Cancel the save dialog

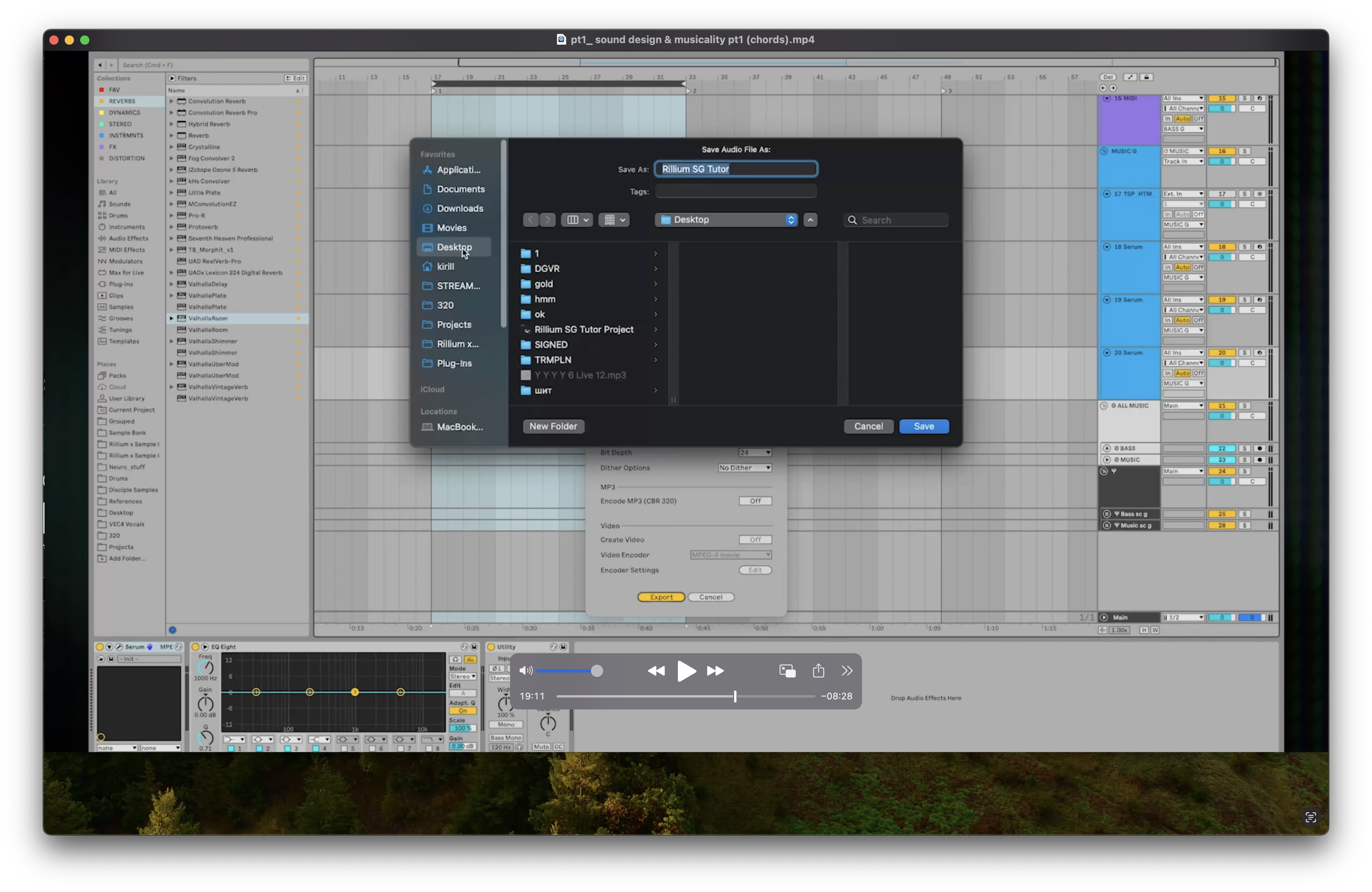(868, 426)
